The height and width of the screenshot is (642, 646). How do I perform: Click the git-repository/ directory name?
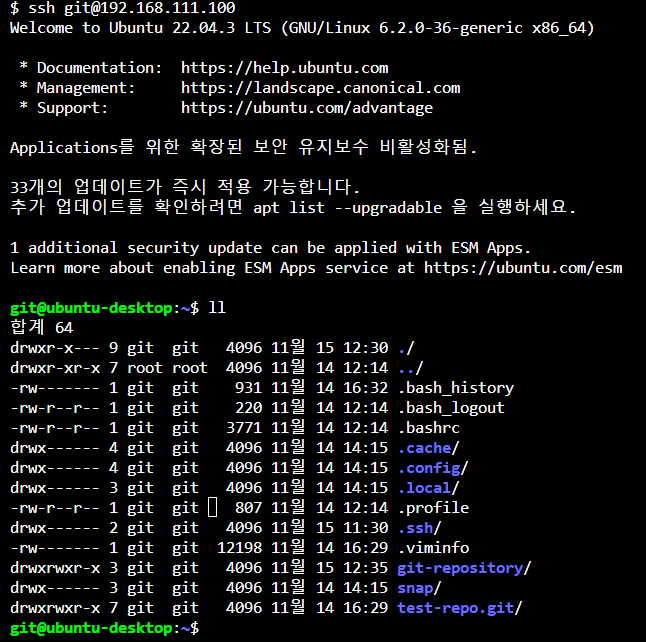point(464,568)
